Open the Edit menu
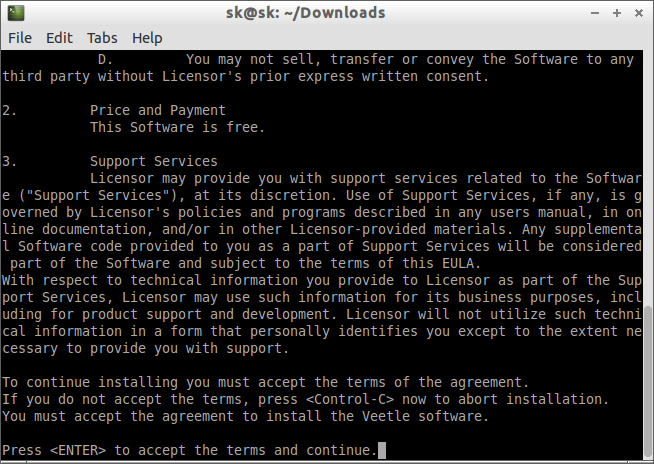This screenshot has width=654, height=464. 59,38
